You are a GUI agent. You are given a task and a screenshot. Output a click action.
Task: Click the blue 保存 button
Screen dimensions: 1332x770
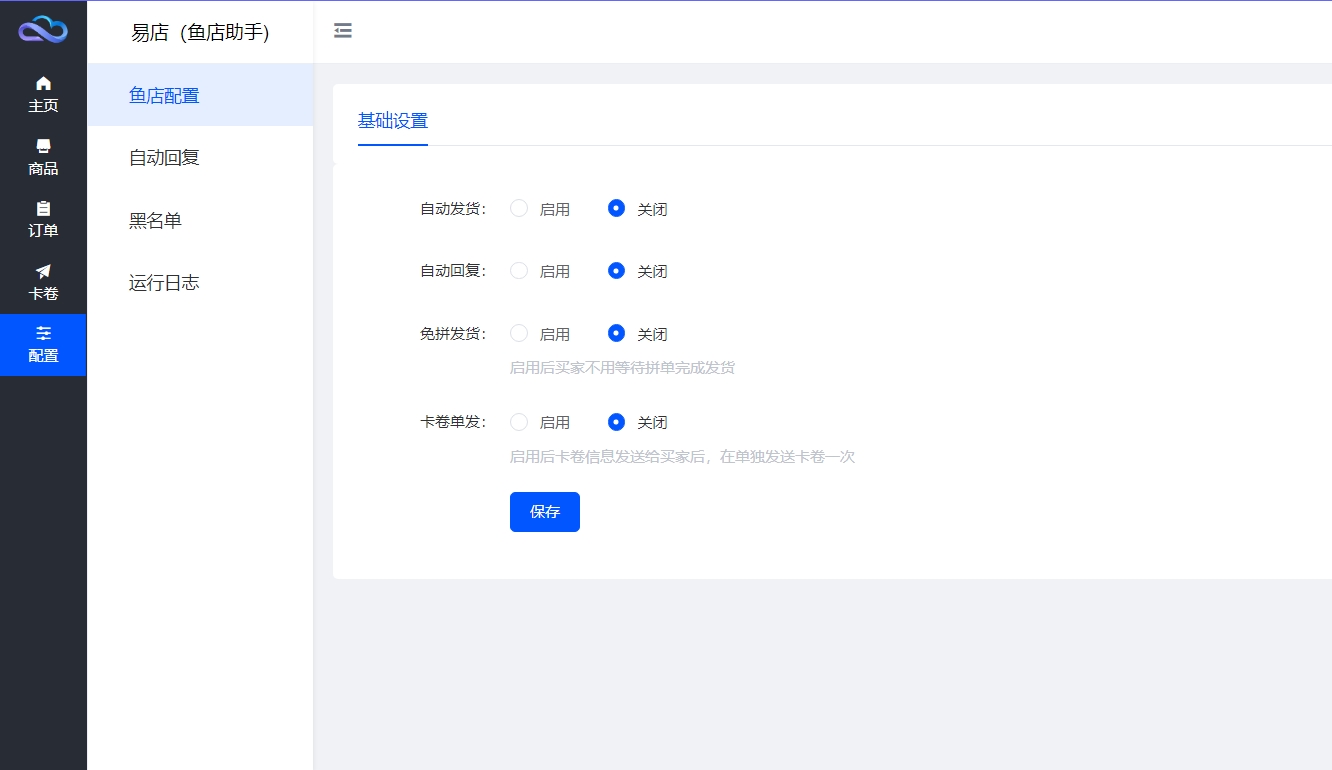544,512
